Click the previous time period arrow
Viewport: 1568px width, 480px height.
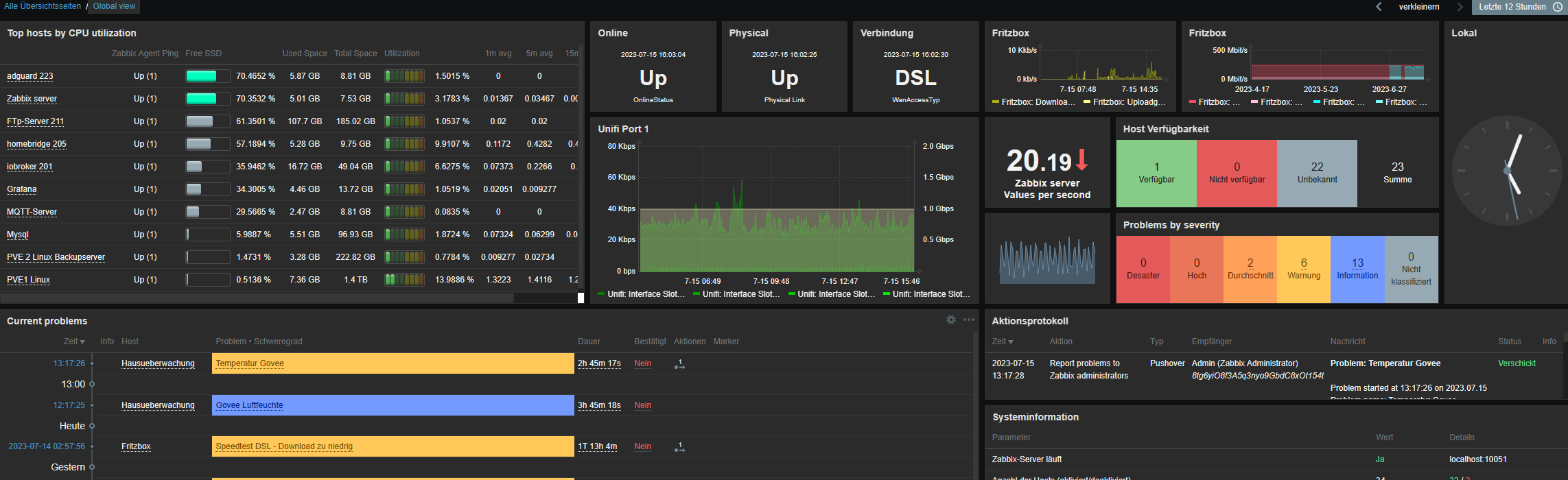[1379, 7]
